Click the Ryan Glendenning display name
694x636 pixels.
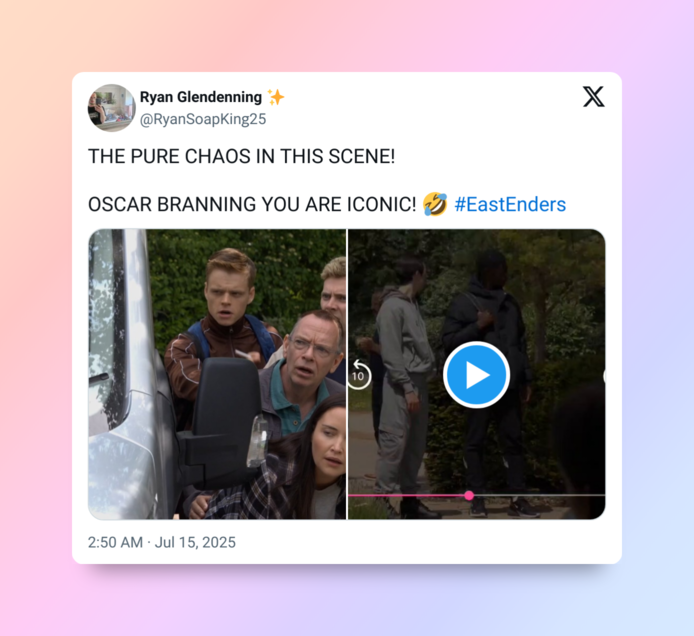pos(200,97)
